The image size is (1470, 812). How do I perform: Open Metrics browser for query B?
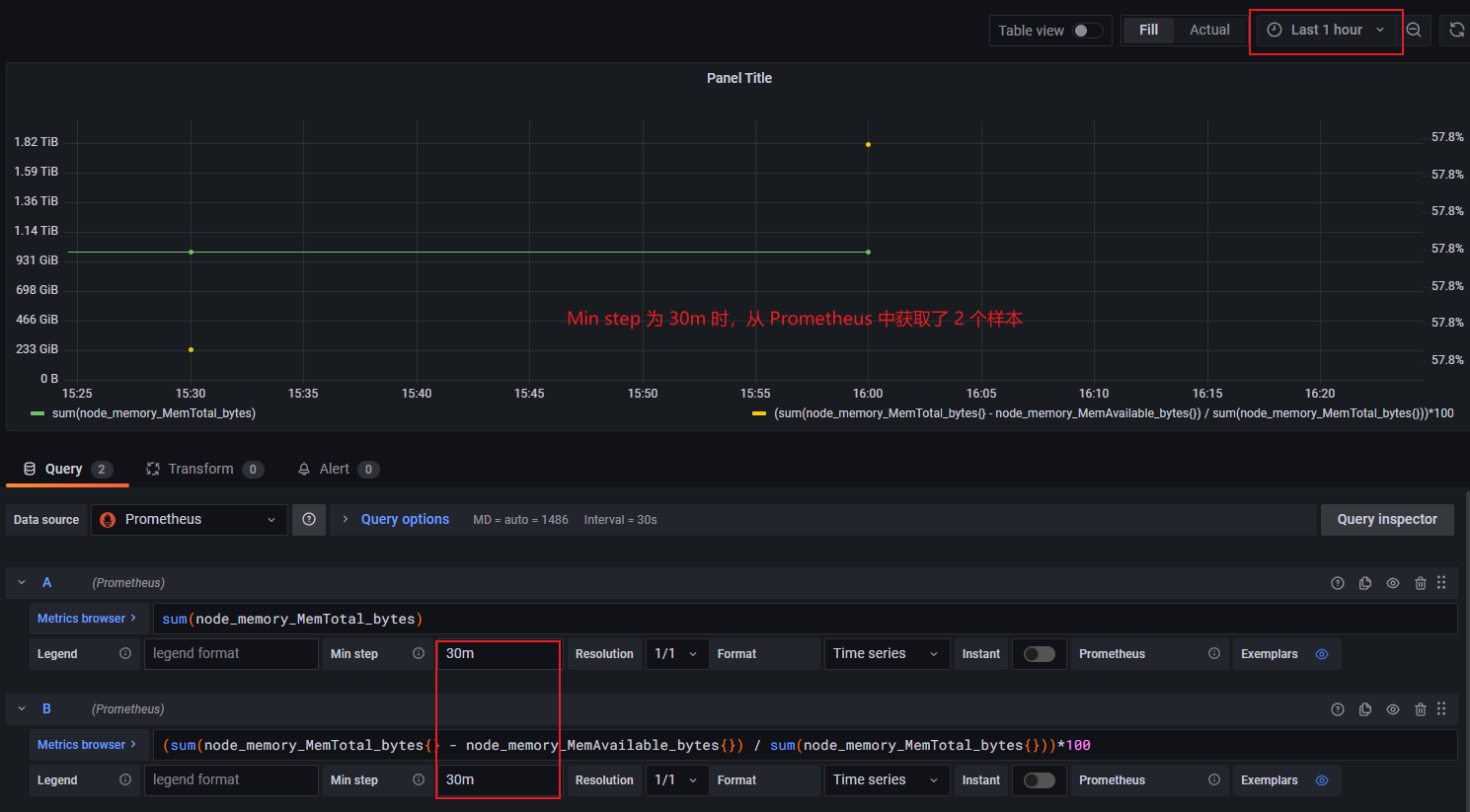[88, 745]
